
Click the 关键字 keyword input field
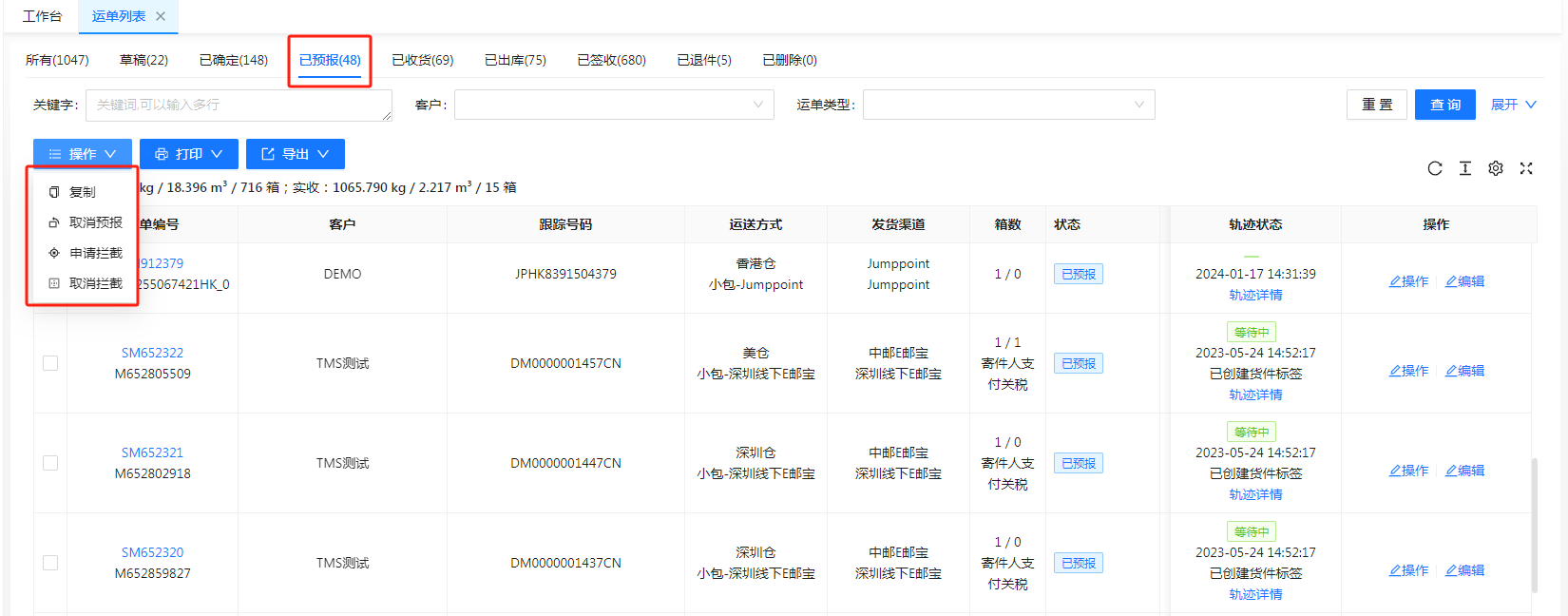coord(238,105)
